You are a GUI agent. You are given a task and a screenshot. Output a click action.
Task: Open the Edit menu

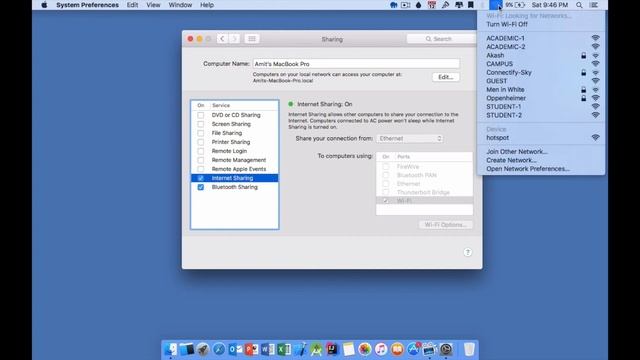pyautogui.click(x=132, y=5)
